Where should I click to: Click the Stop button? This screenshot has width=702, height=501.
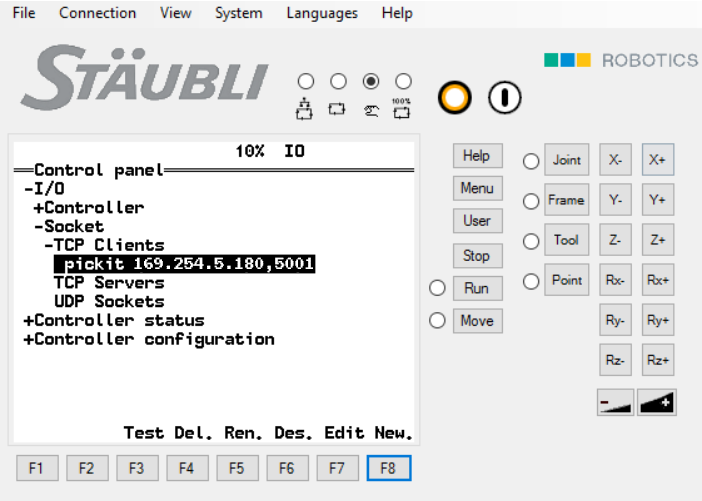tap(477, 256)
